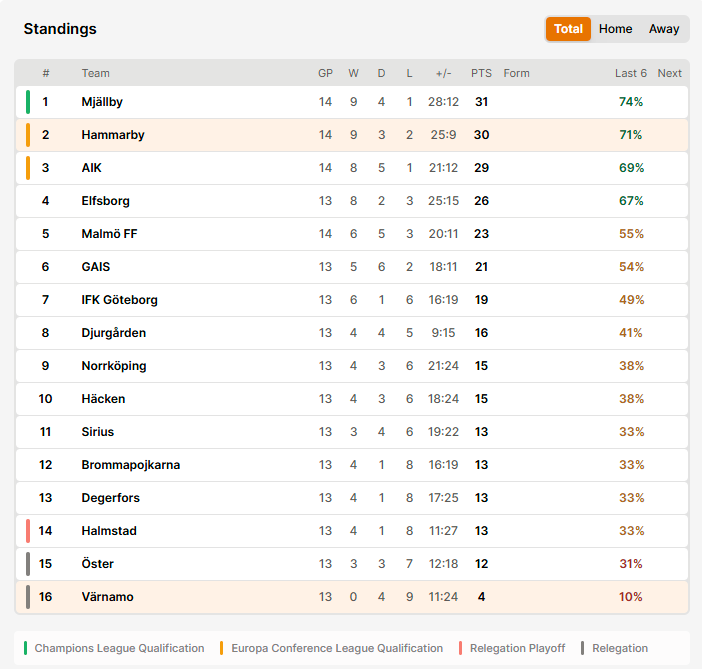Click the Europa Conference League Qualification legend
702x669 pixels.
[331, 648]
